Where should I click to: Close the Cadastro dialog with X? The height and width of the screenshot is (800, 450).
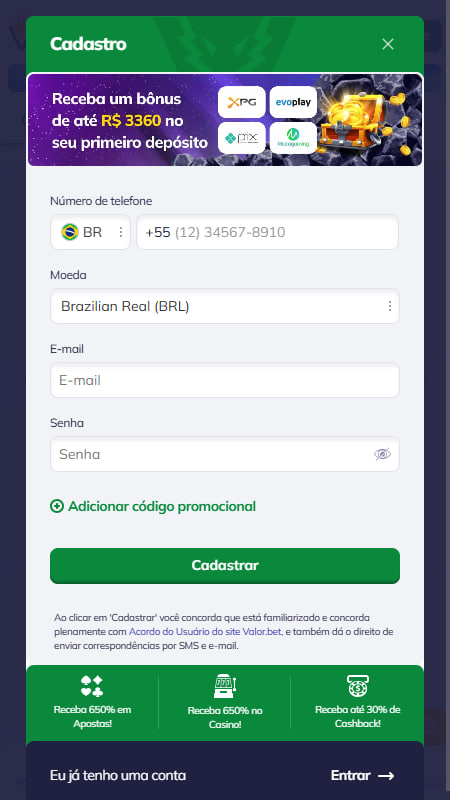click(388, 44)
